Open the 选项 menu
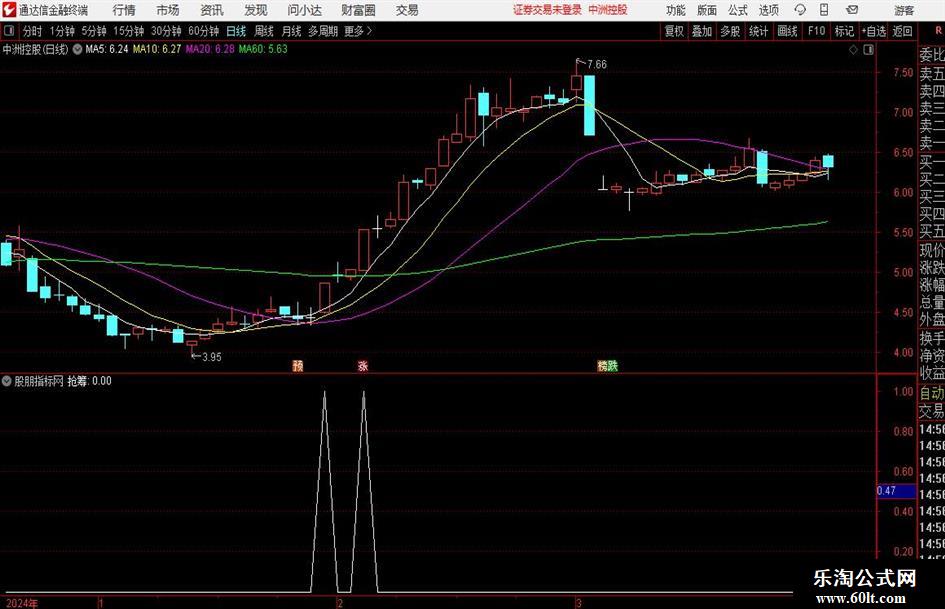The width and height of the screenshot is (945, 609). tap(768, 10)
